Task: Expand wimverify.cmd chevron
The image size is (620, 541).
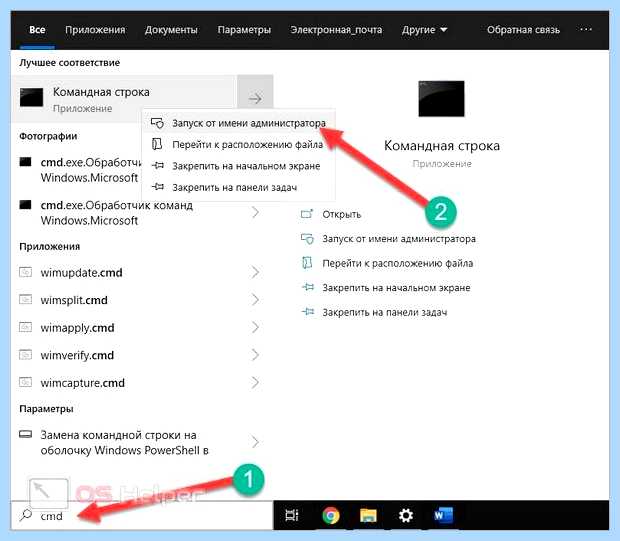Action: 255,355
